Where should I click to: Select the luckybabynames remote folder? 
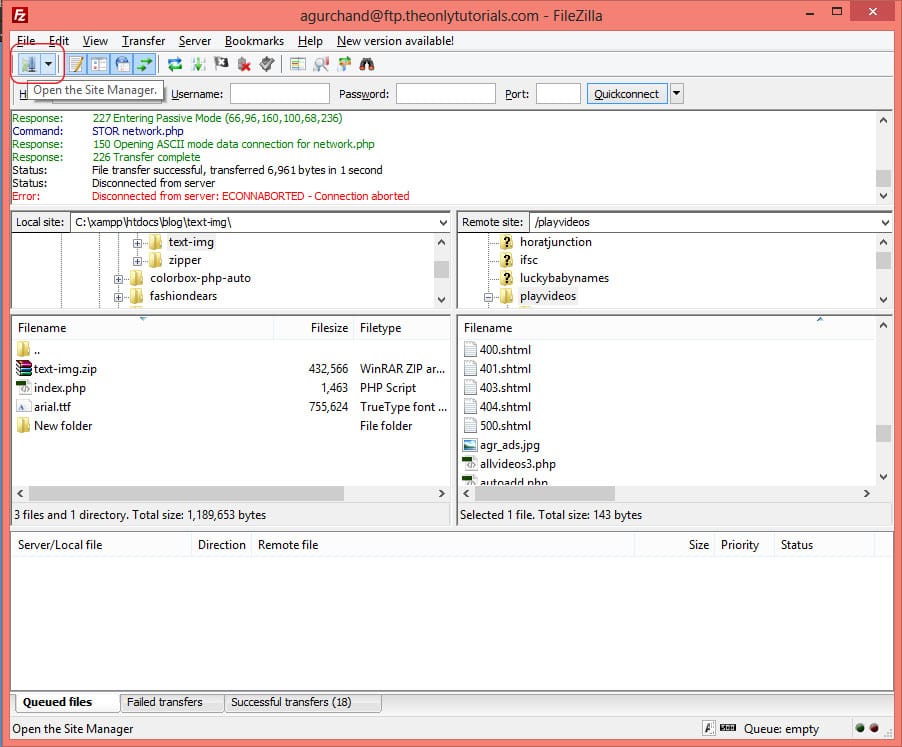point(564,278)
